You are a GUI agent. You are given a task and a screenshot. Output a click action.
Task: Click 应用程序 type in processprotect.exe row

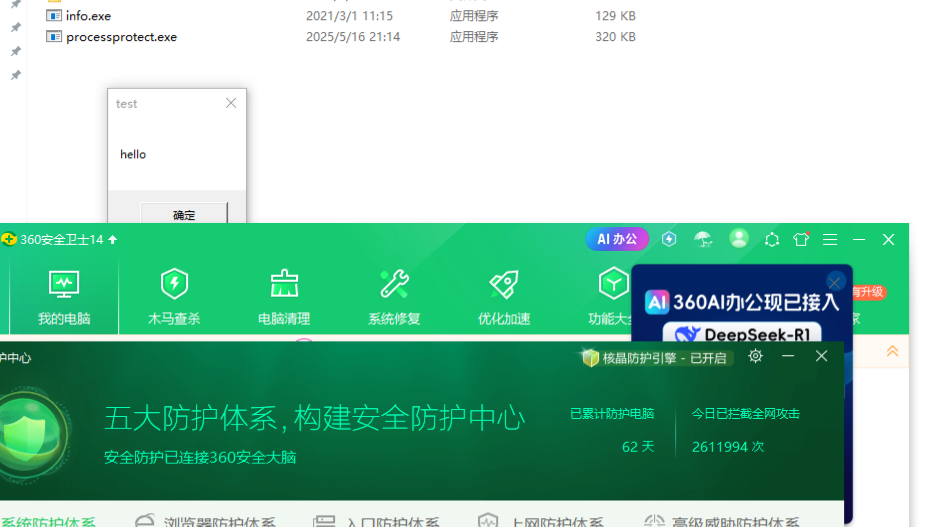point(474,37)
